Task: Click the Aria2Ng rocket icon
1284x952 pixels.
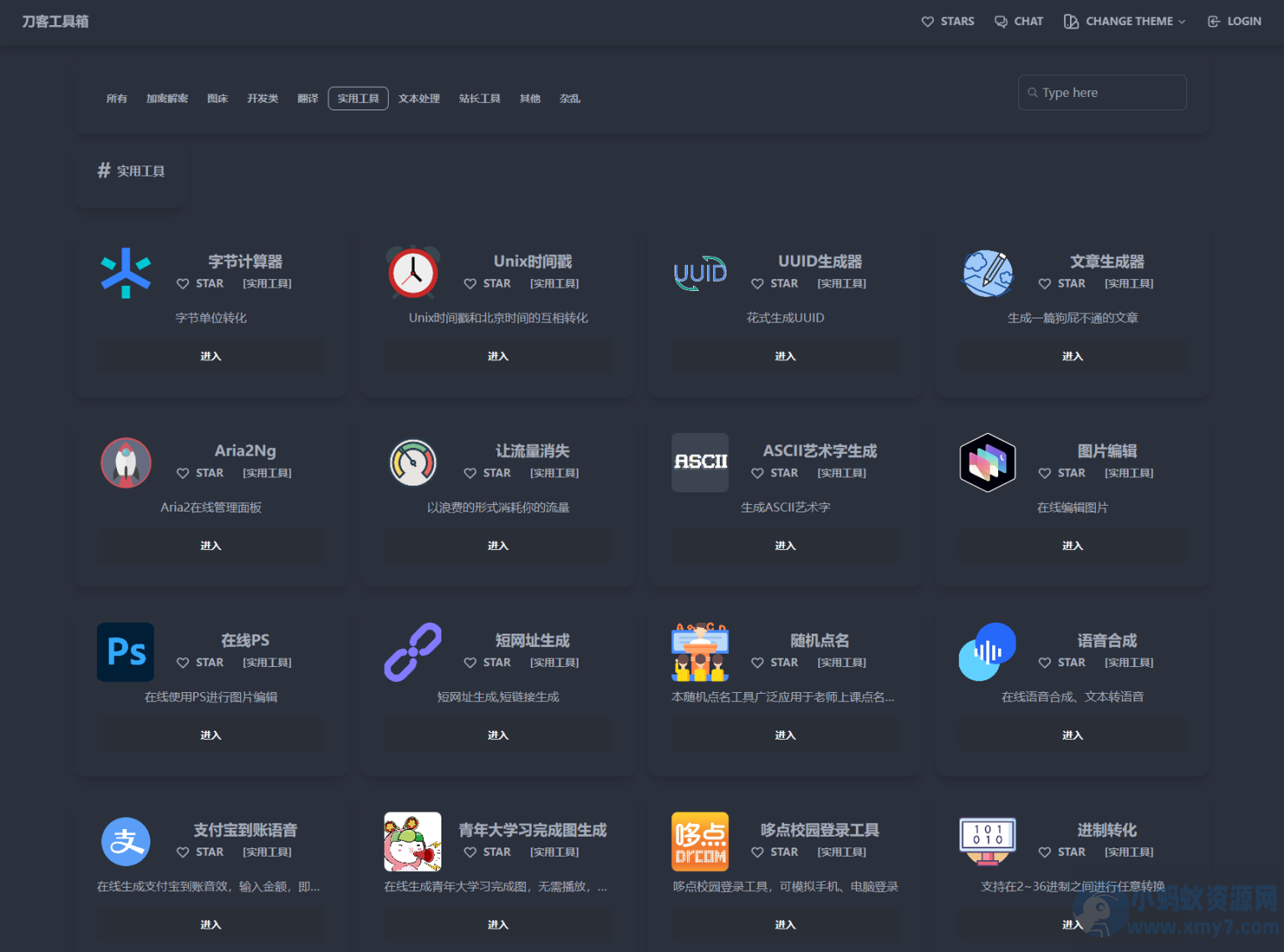Action: [x=125, y=462]
